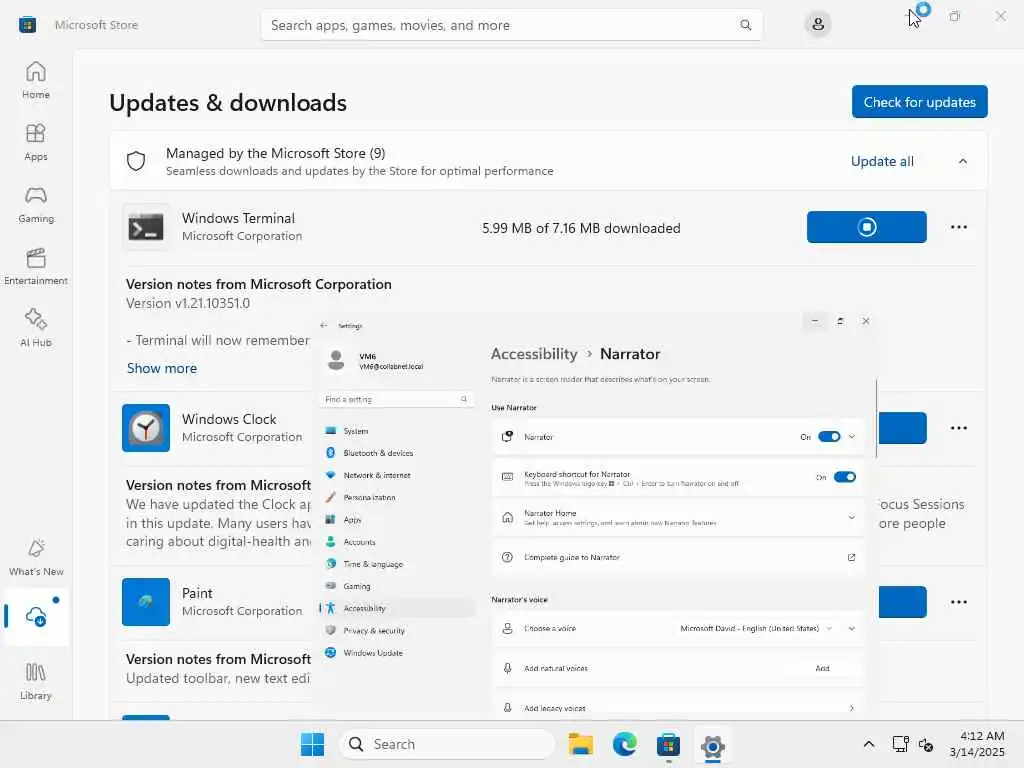Screen dimensions: 1024x768
Task: Open more options for Windows Clock
Action: (x=959, y=428)
